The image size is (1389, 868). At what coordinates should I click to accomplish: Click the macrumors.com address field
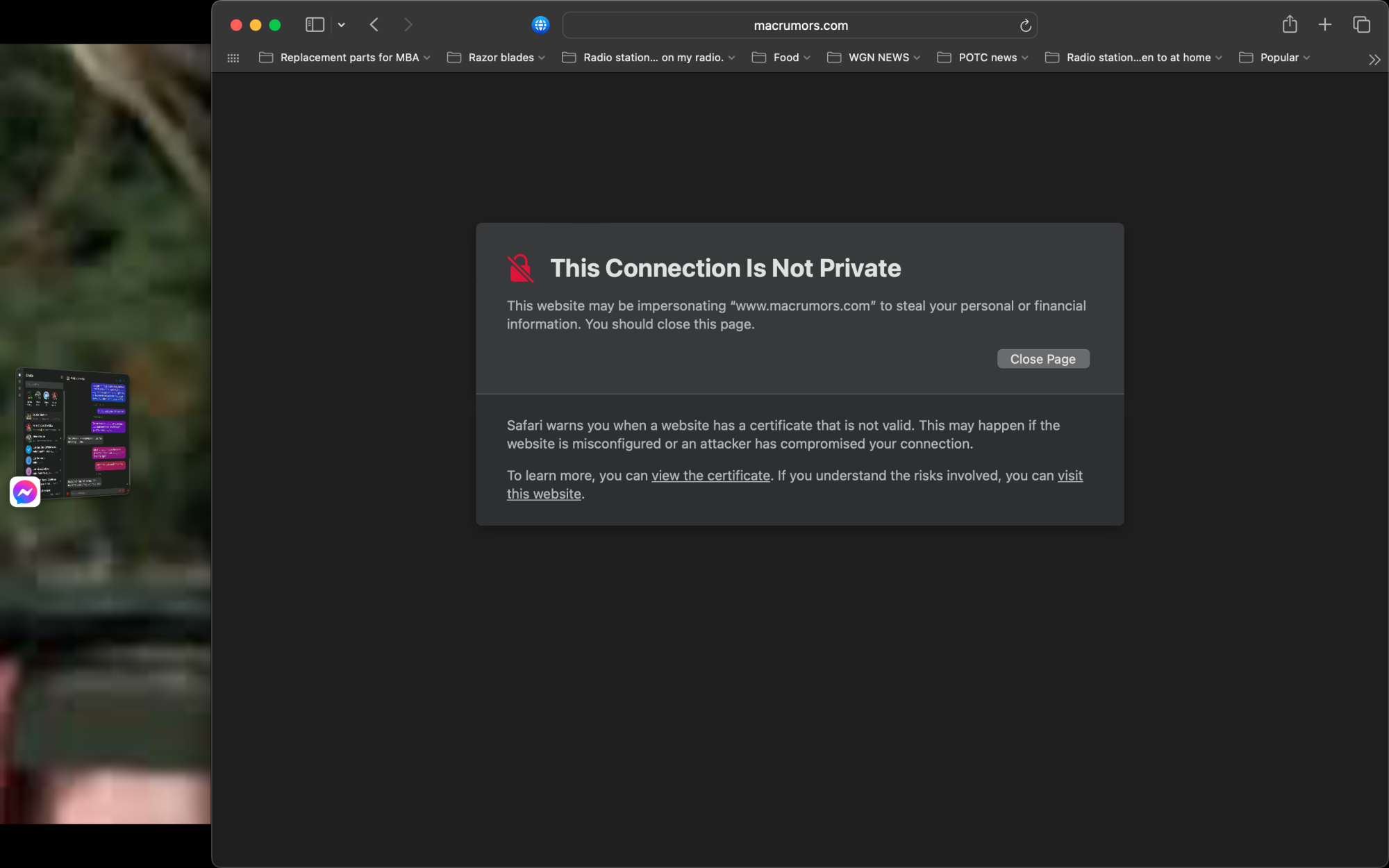coord(800,25)
